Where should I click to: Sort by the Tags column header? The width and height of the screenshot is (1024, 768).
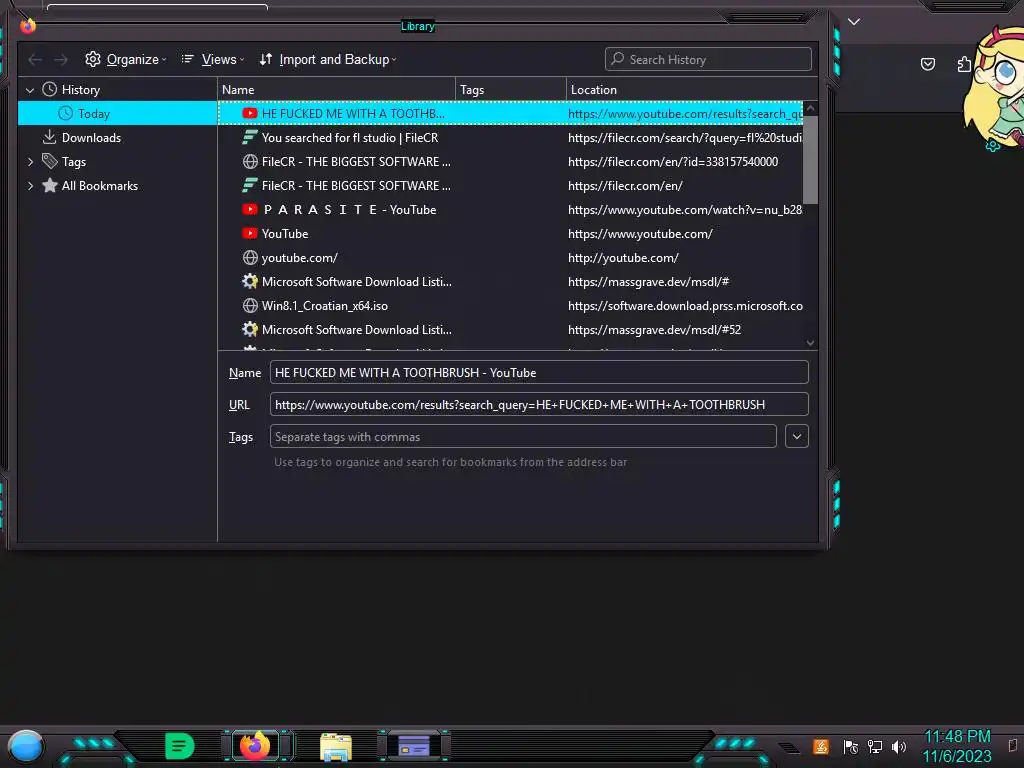pos(511,89)
